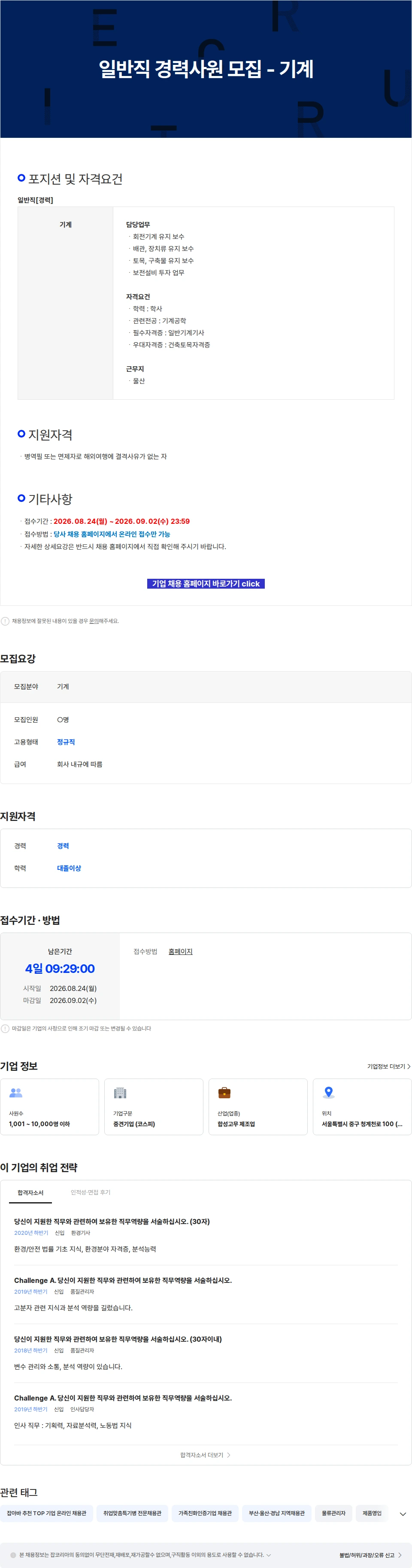Screen dimensions: 412x1568
Task: Click the banner title 일반직 경력사원 모집 - 기계
Action: [206, 69]
